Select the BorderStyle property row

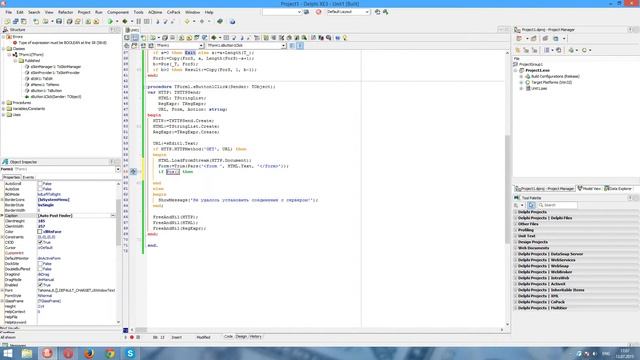[x=59, y=205]
